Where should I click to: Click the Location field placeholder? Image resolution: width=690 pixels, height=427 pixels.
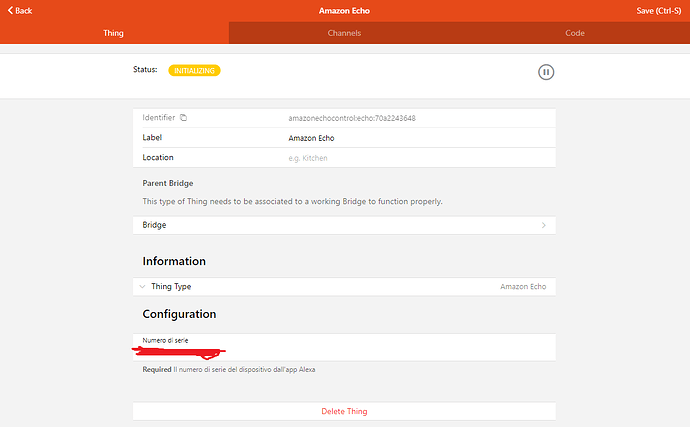coord(308,158)
